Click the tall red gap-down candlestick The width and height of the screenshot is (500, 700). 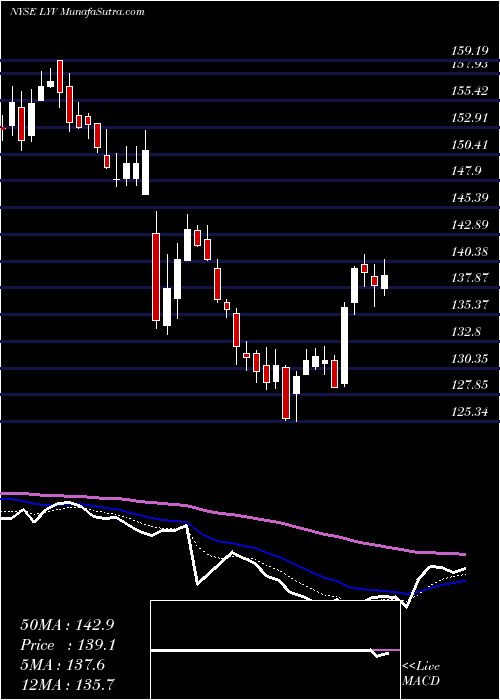tap(156, 276)
